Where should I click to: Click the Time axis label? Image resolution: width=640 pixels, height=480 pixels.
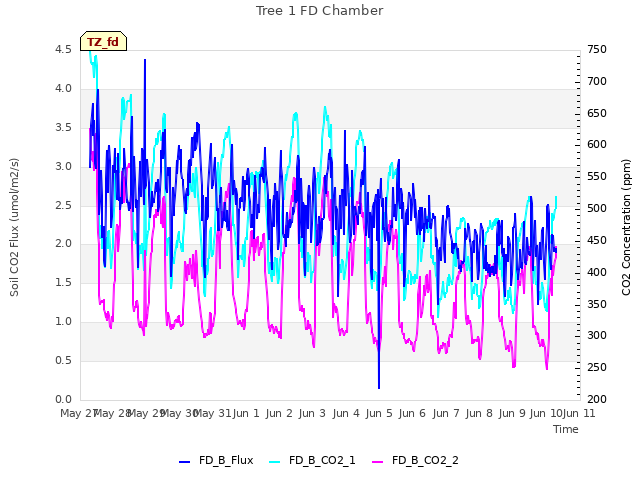566,429
